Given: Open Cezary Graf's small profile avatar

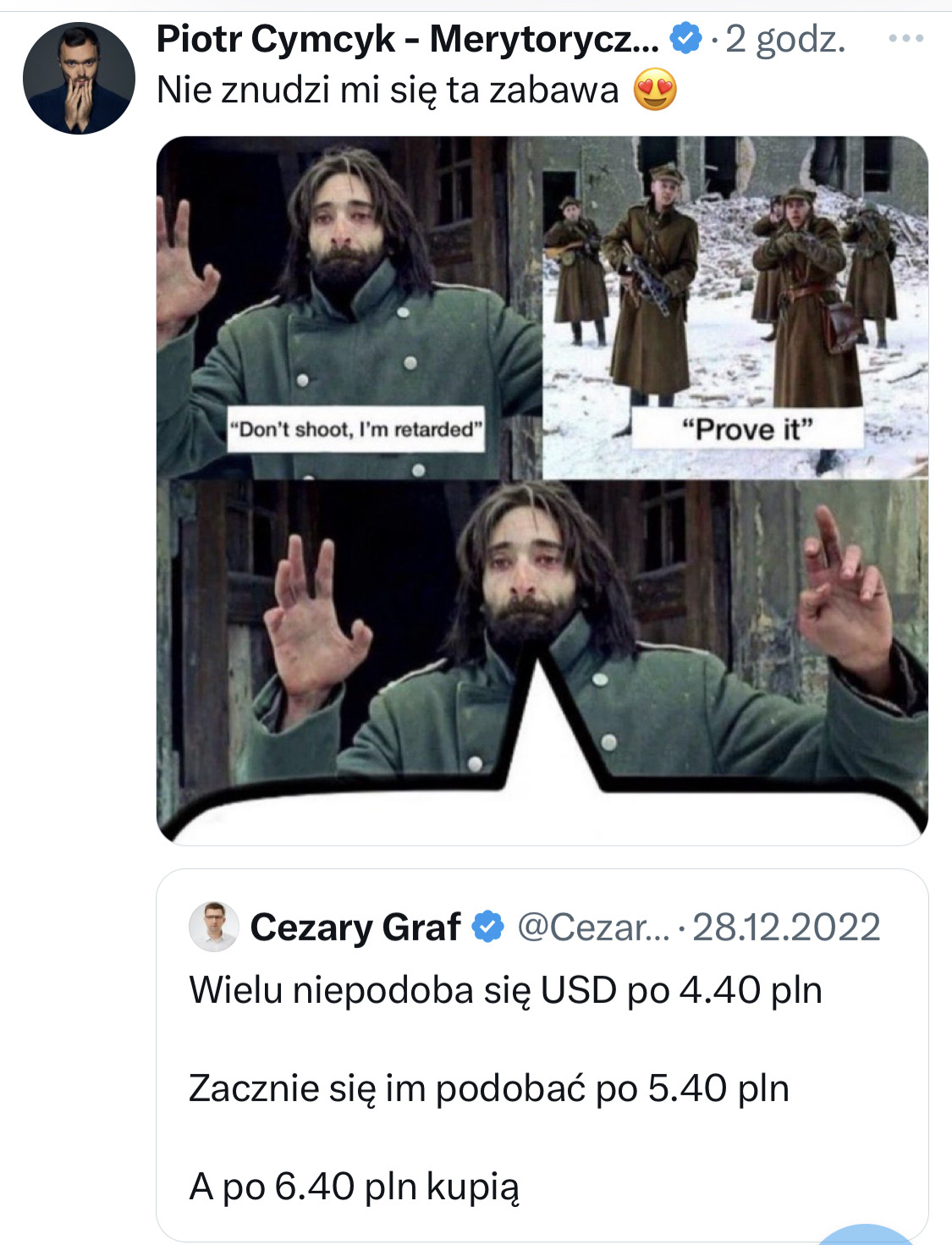Looking at the screenshot, I should point(214,927).
